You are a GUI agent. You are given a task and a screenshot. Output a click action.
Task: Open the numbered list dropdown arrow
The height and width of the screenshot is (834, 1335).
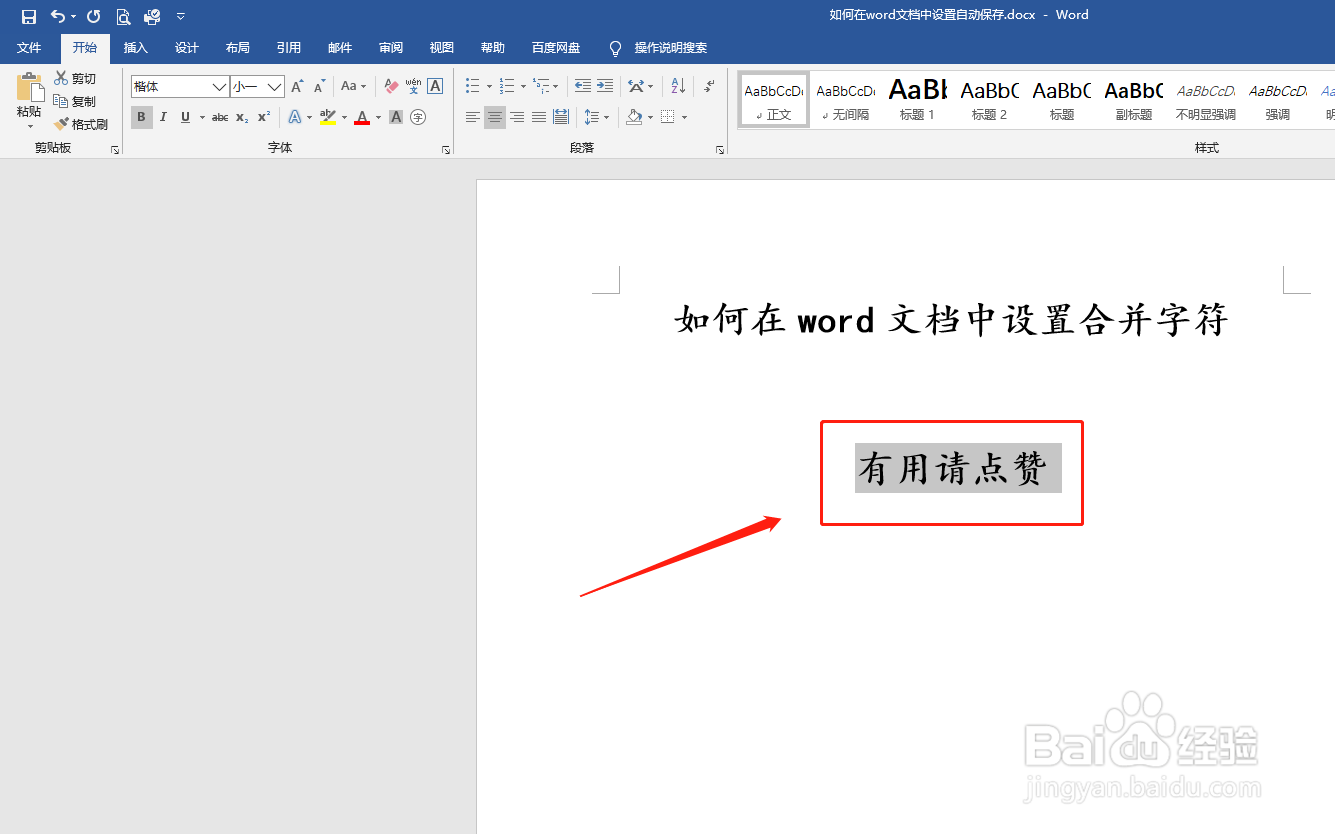pyautogui.click(x=523, y=87)
